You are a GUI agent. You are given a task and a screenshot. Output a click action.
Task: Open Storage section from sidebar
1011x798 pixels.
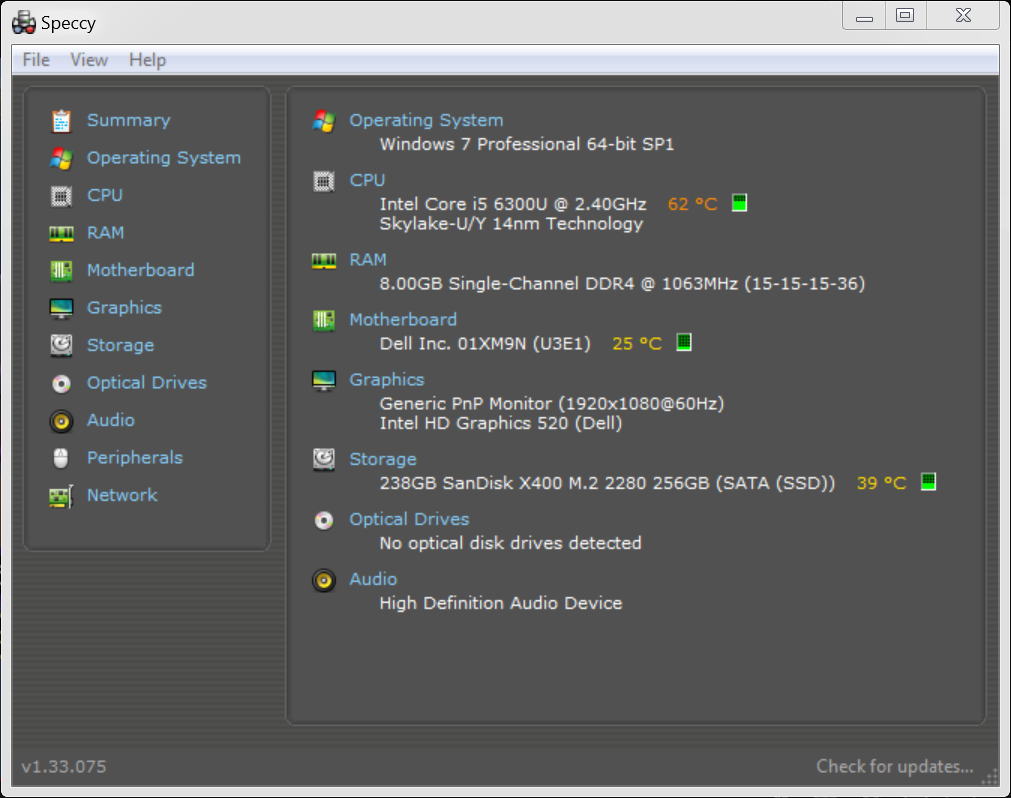click(121, 345)
